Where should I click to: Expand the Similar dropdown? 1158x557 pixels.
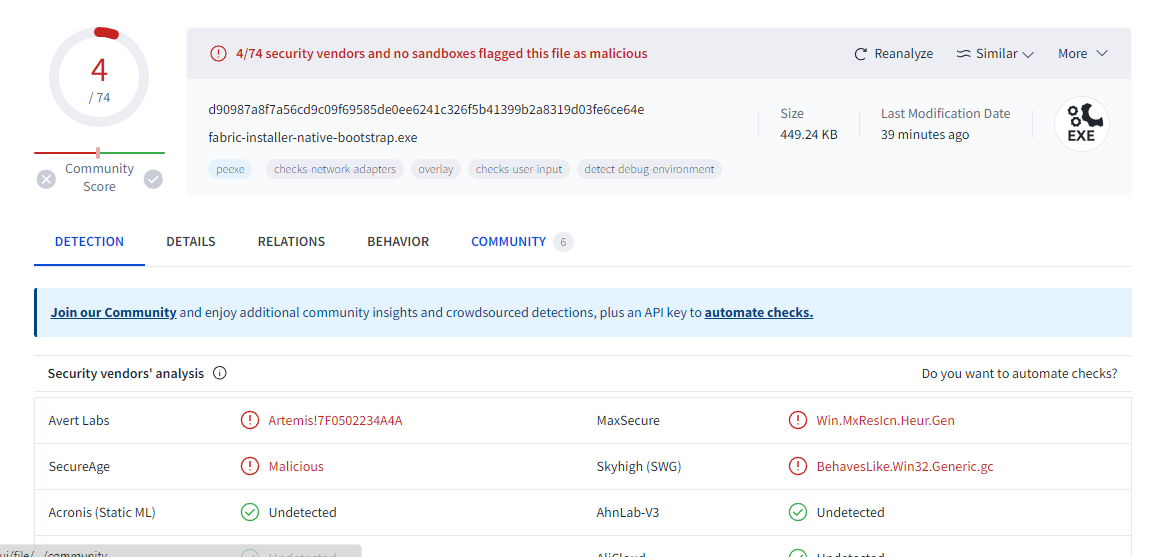[x=995, y=54]
